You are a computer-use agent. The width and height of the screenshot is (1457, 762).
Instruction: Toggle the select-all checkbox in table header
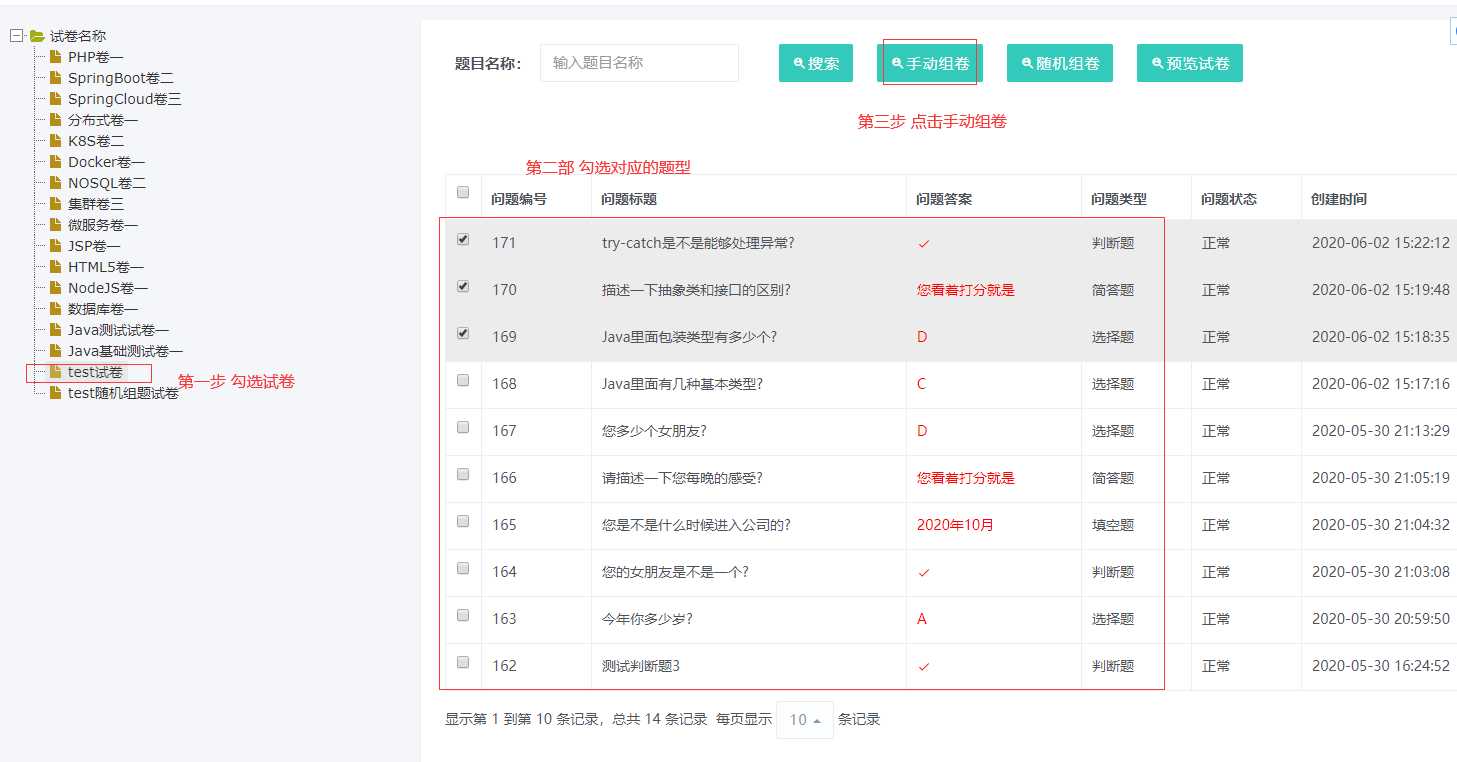tap(463, 192)
